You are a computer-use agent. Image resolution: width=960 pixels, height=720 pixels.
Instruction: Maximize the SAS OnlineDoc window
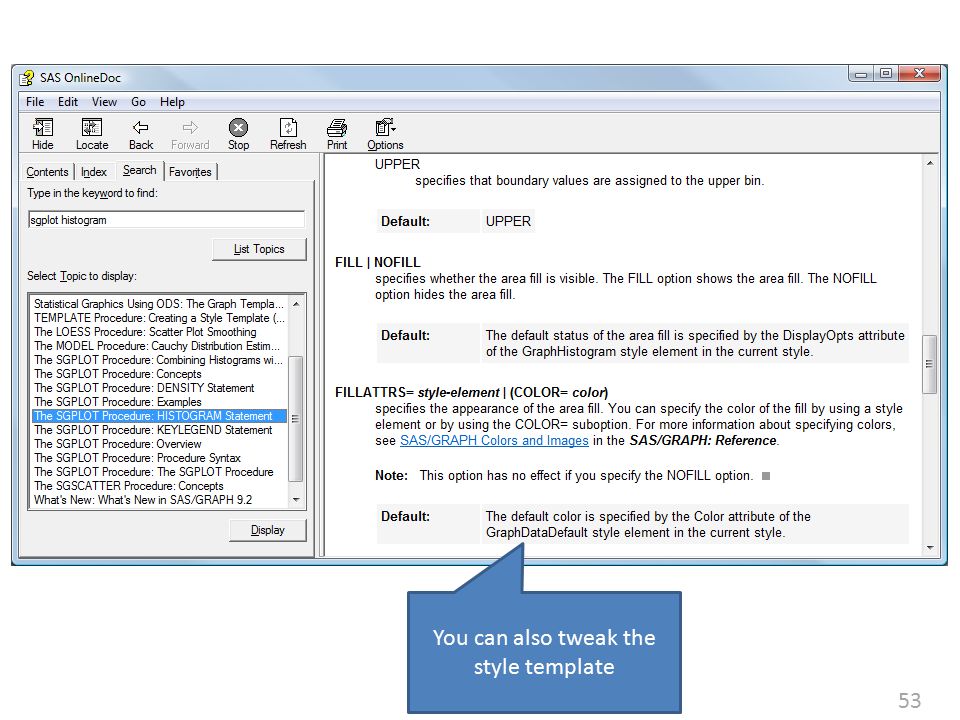click(885, 74)
